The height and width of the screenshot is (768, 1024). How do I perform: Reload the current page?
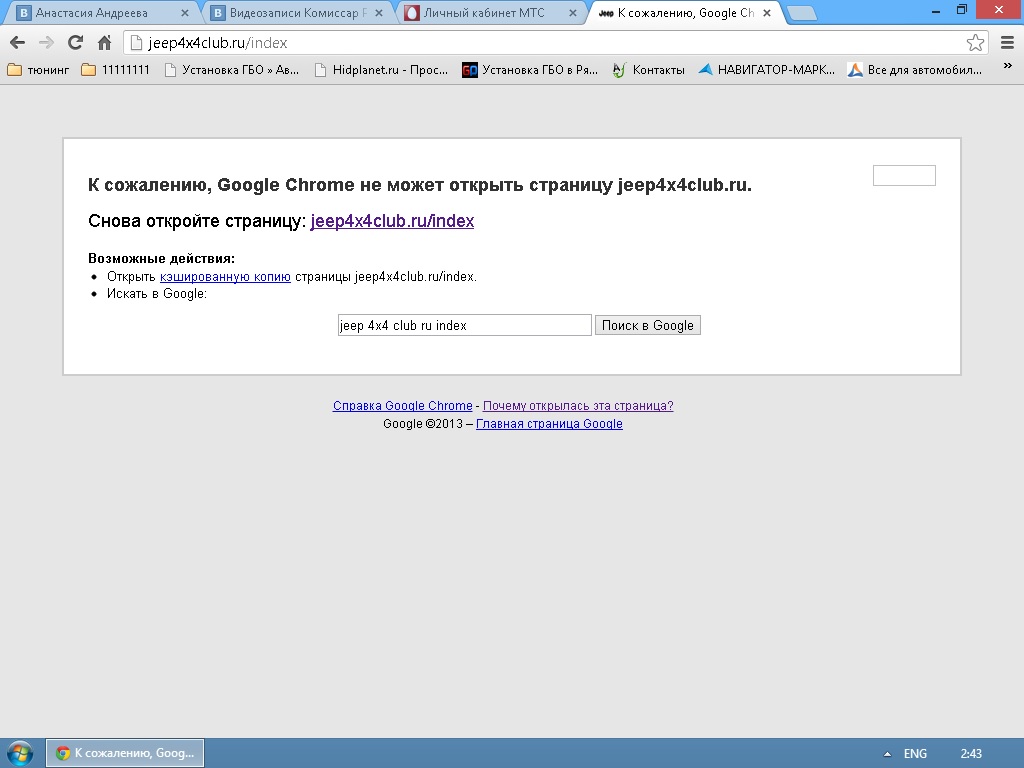[75, 43]
